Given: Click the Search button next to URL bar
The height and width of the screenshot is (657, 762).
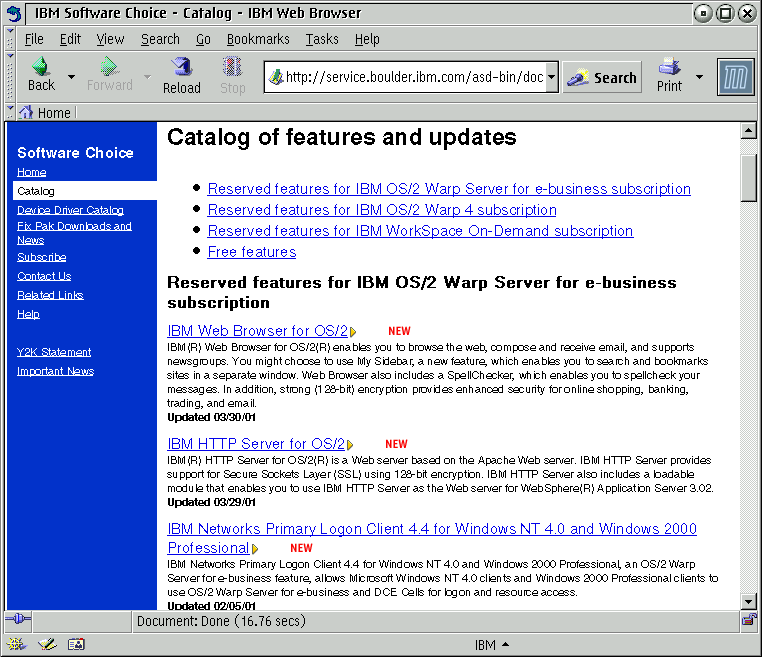Looking at the screenshot, I should click(602, 77).
